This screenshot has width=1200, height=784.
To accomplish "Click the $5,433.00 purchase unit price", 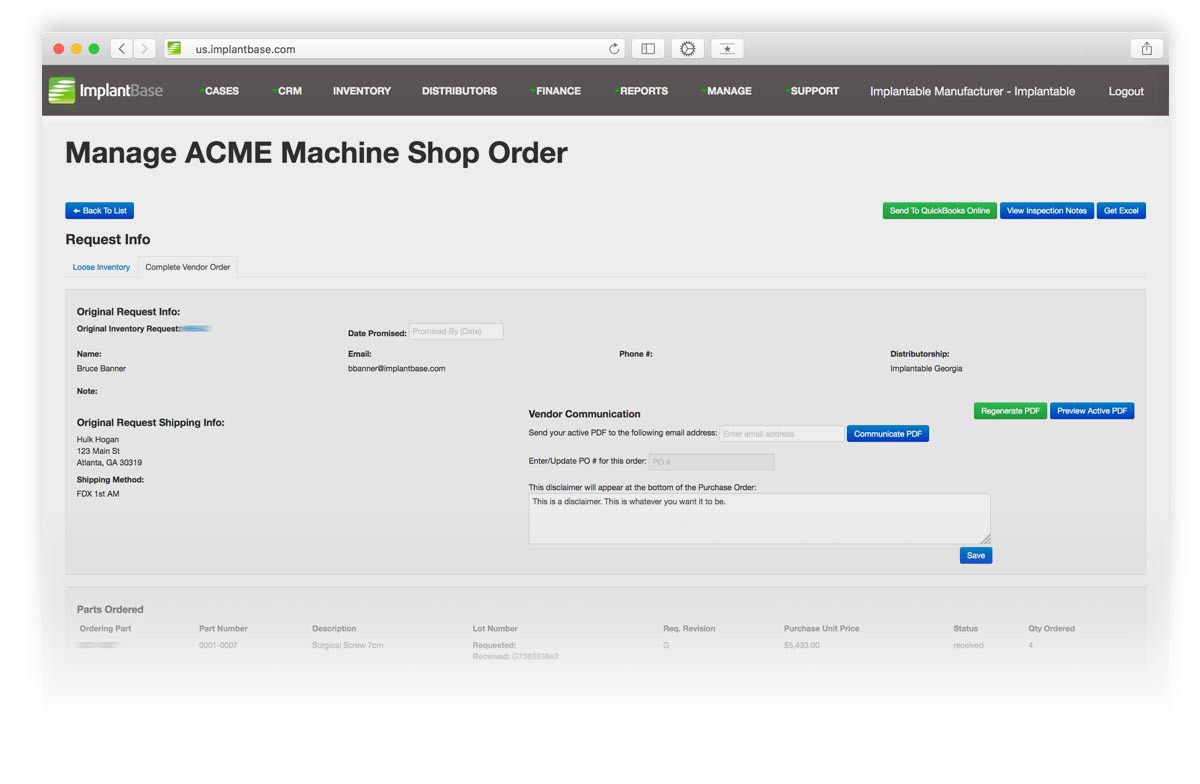I will [802, 646].
